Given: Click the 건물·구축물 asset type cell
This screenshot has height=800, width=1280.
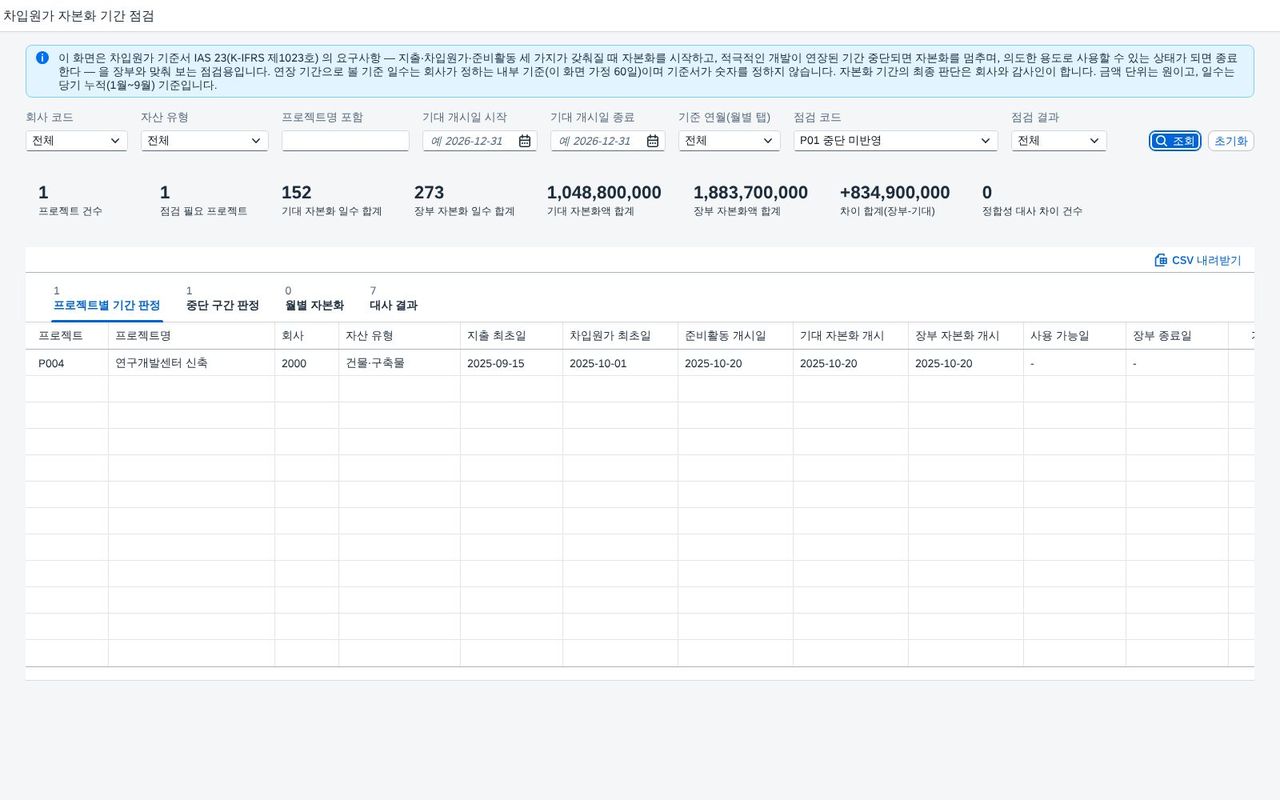Looking at the screenshot, I should (x=399, y=363).
